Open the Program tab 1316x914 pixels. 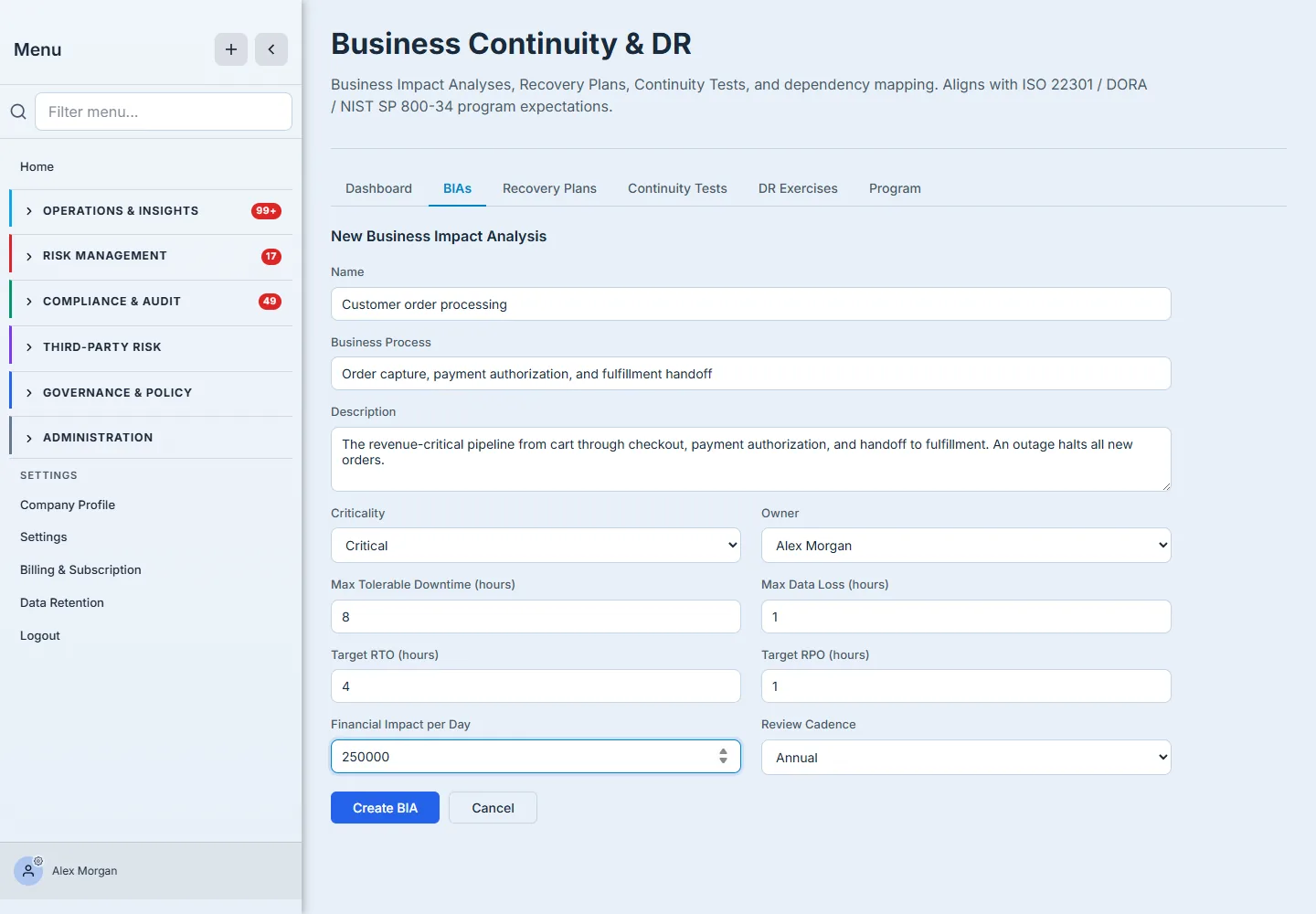point(895,188)
